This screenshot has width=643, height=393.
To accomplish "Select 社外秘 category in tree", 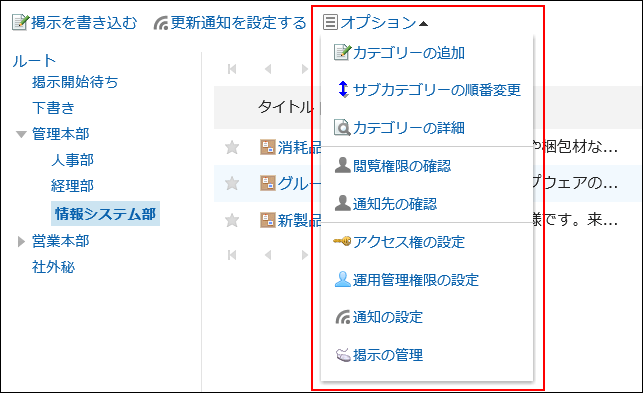I will 53,267.
